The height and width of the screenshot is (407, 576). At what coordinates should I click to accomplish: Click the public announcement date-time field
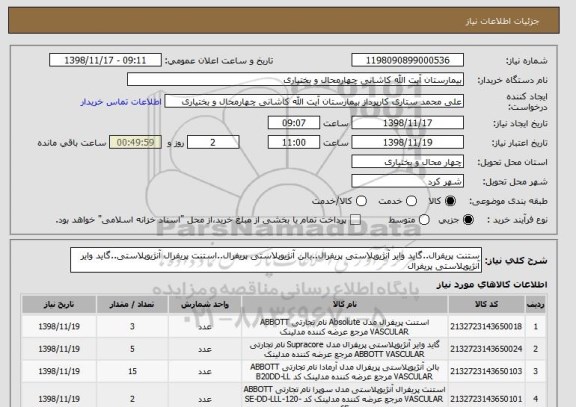[x=105, y=60]
